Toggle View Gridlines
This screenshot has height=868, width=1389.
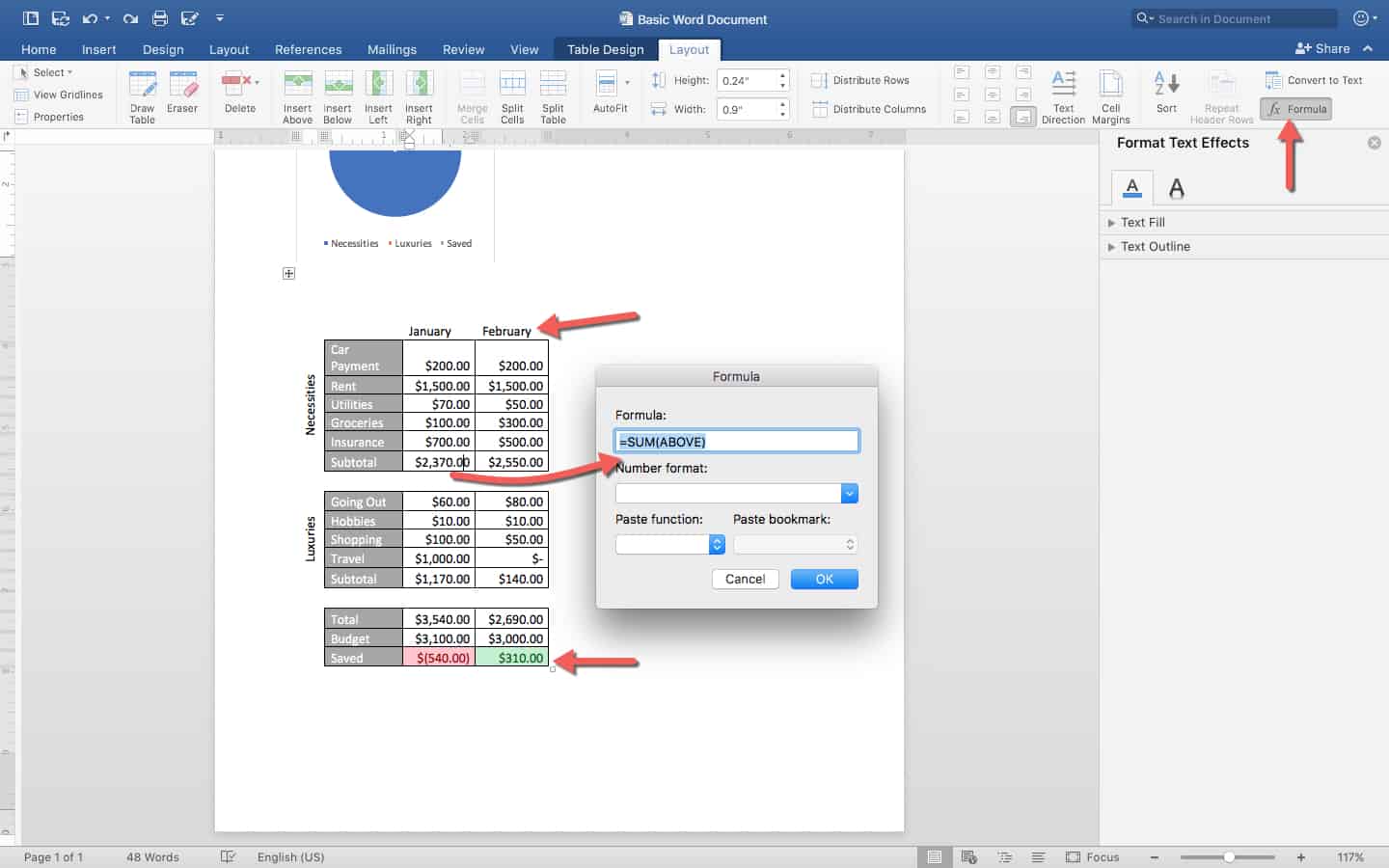coord(59,95)
